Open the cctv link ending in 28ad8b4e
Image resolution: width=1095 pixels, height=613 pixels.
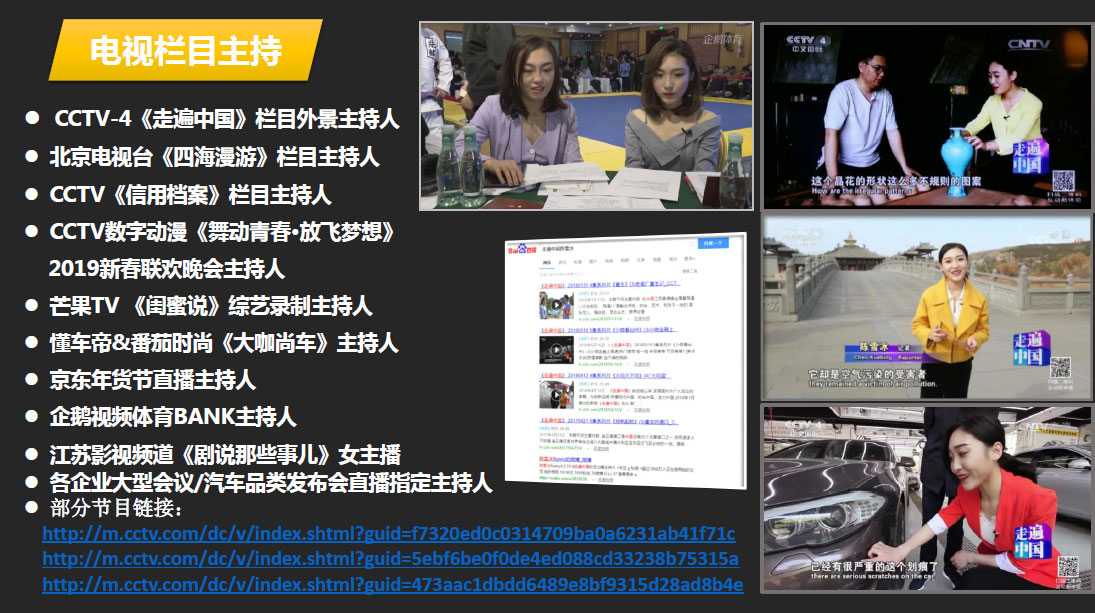pos(392,584)
